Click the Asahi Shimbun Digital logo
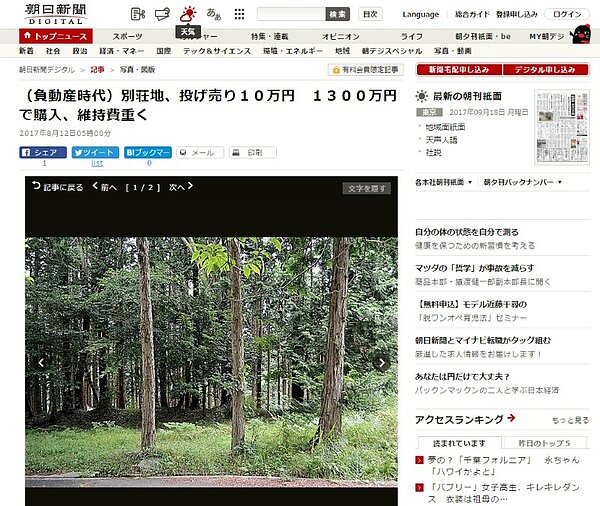This screenshot has height=506, width=600. pyautogui.click(x=56, y=15)
